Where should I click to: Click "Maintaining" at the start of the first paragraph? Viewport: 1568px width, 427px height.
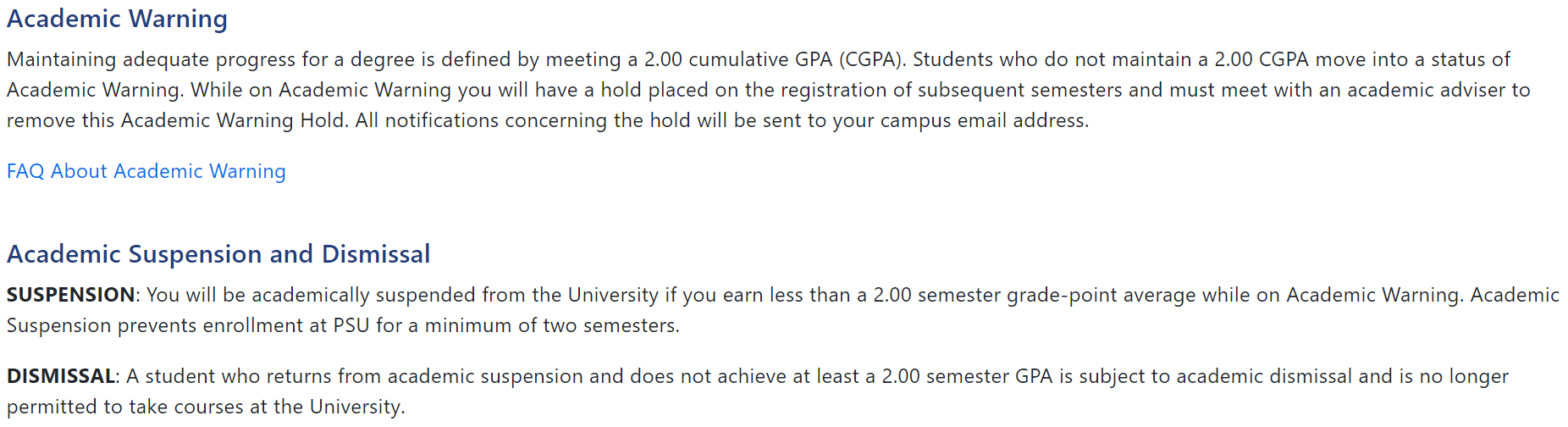(61, 59)
